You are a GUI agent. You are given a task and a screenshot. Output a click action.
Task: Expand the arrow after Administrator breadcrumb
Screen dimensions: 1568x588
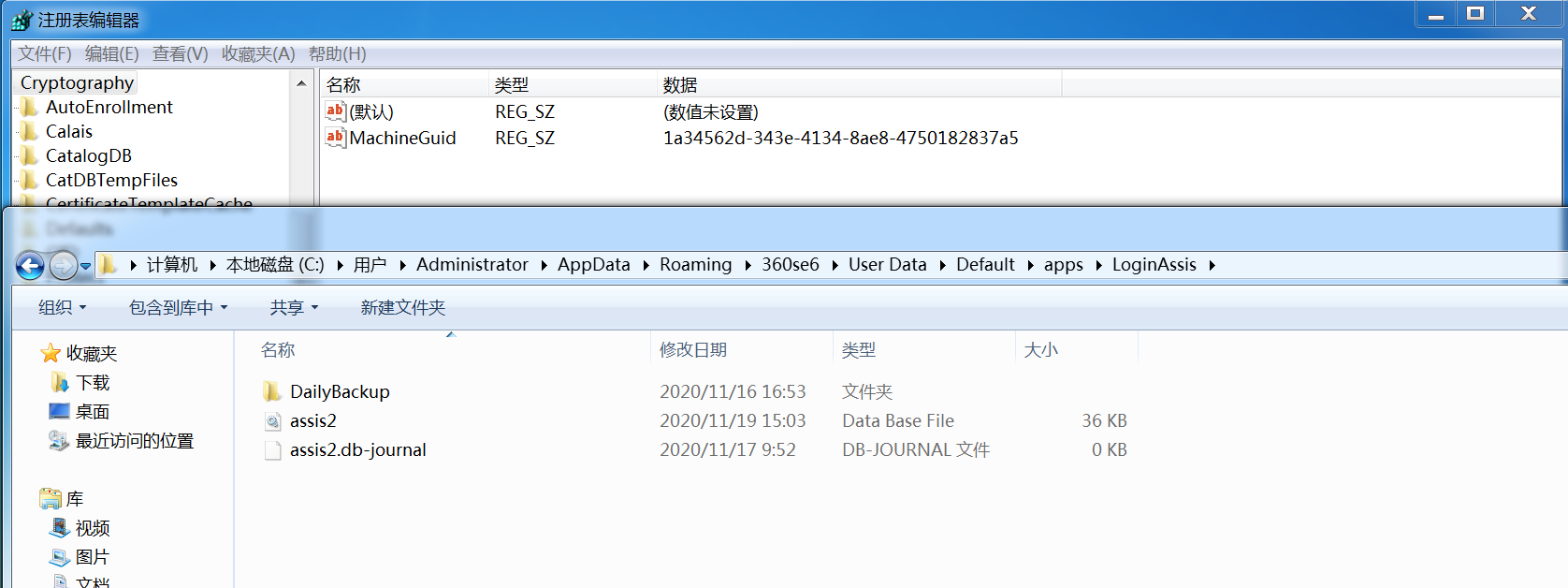pos(543,265)
